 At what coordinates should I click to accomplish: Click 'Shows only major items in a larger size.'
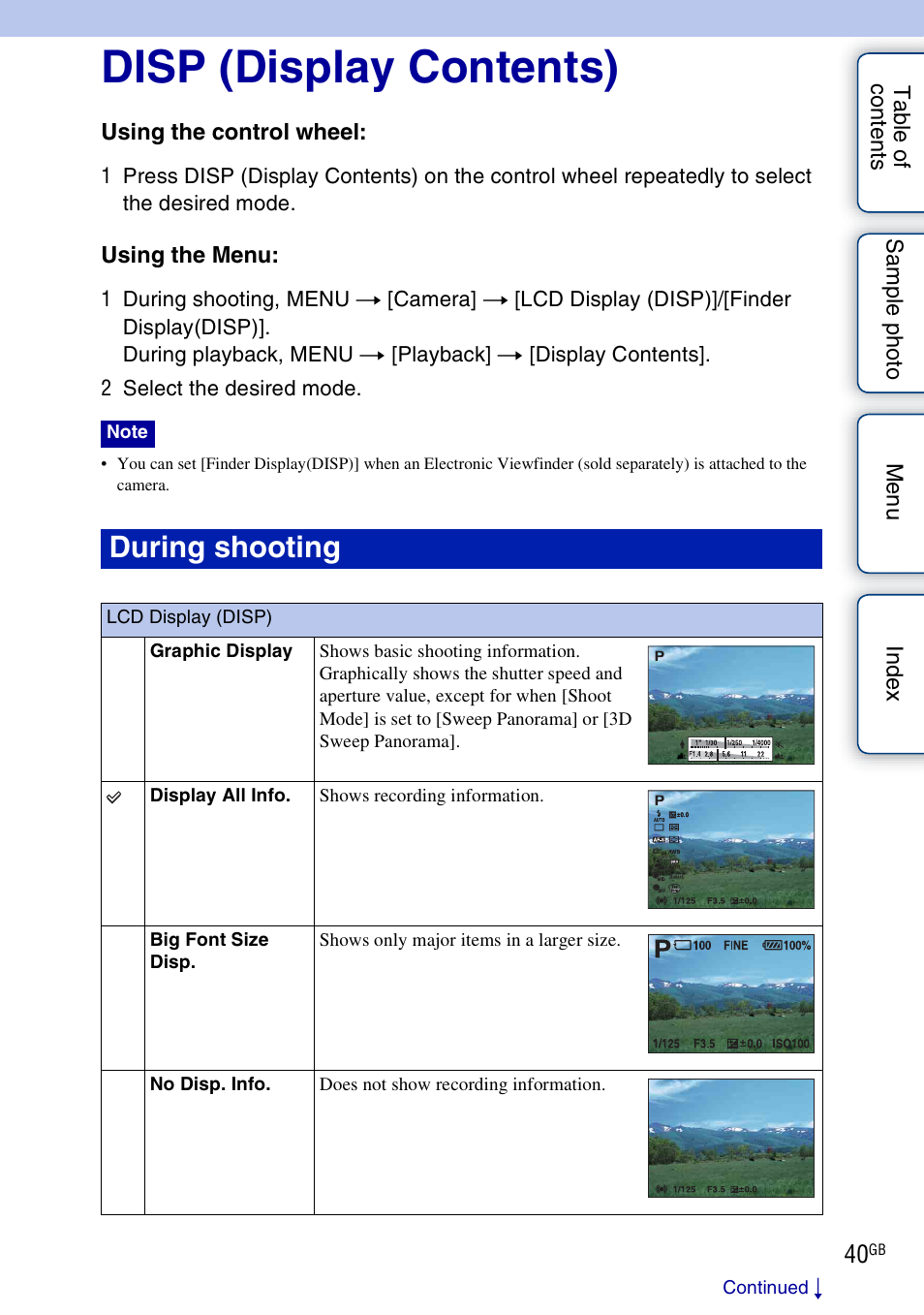click(x=470, y=940)
